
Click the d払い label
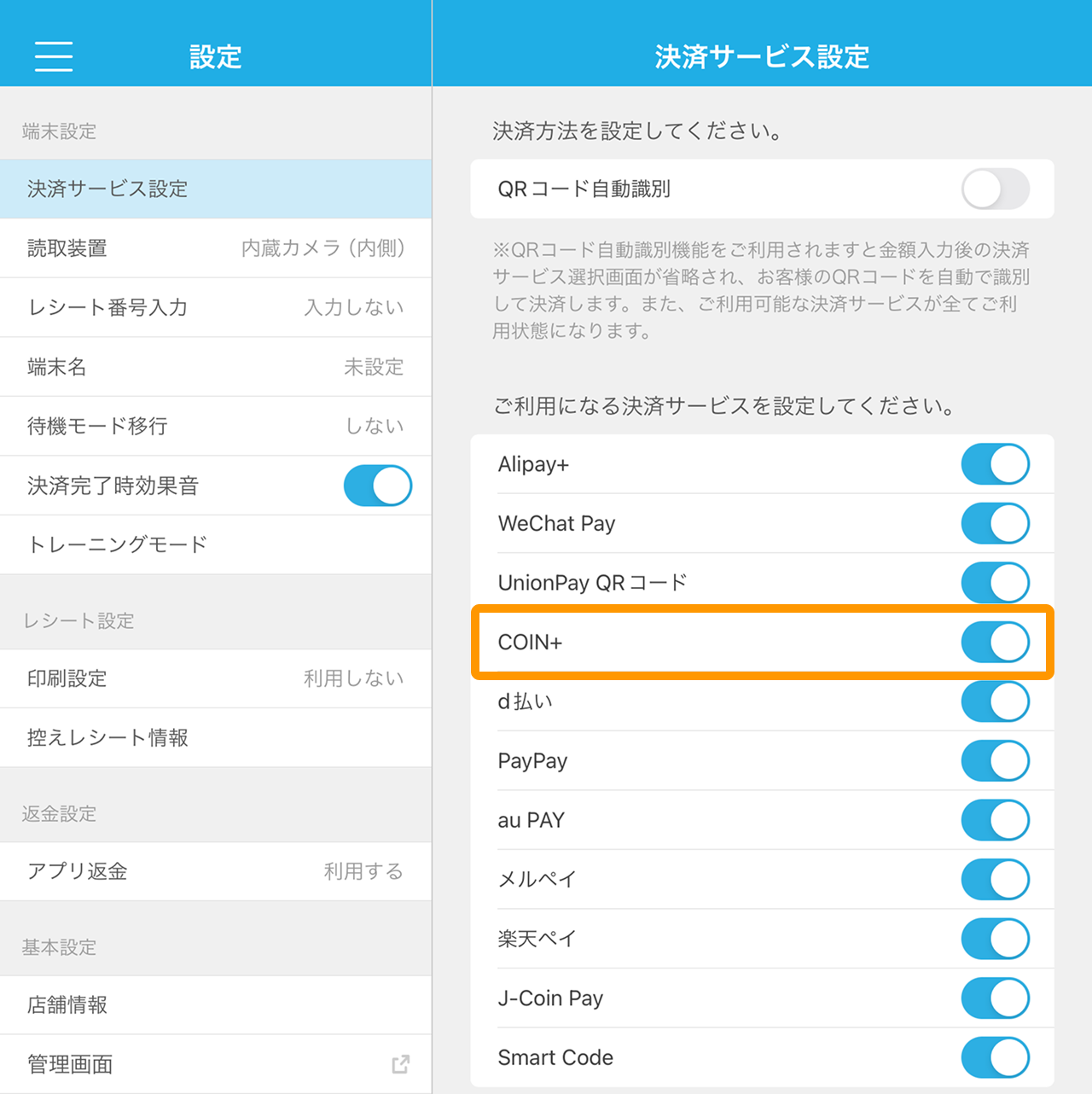[x=526, y=701]
